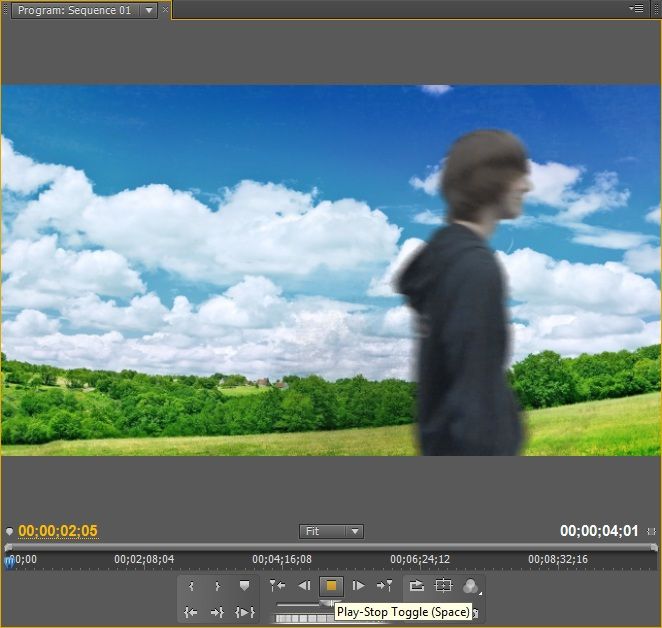Click the viewing area bar above the ruler
This screenshot has width=662, height=628.
[x=331, y=547]
